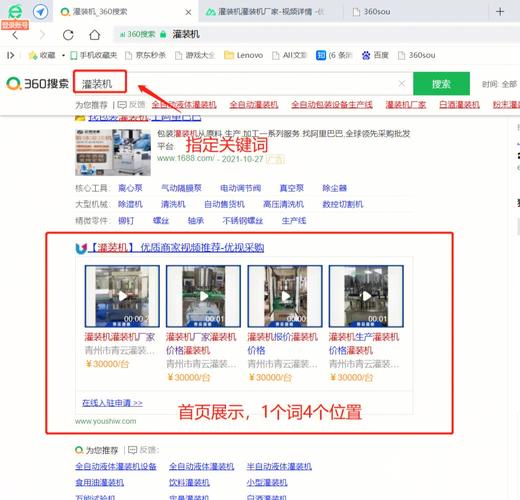Click the 数控切割机 link
The height and width of the screenshot is (500, 520).
(x=343, y=204)
